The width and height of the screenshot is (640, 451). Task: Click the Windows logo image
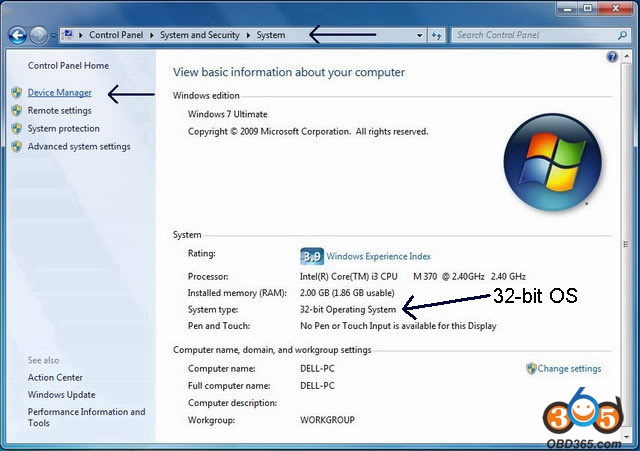click(x=552, y=162)
